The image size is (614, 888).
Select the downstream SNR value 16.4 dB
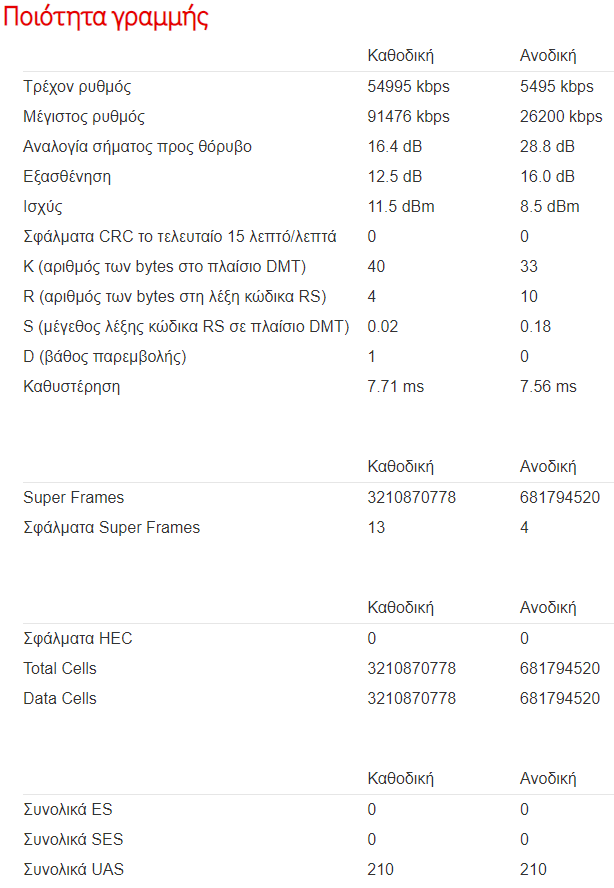click(395, 146)
